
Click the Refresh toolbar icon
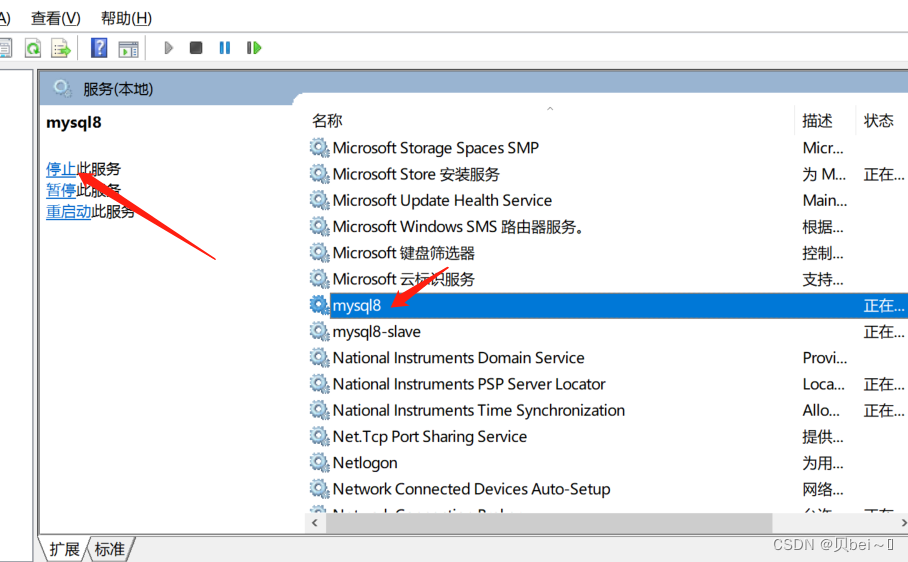click(x=33, y=48)
